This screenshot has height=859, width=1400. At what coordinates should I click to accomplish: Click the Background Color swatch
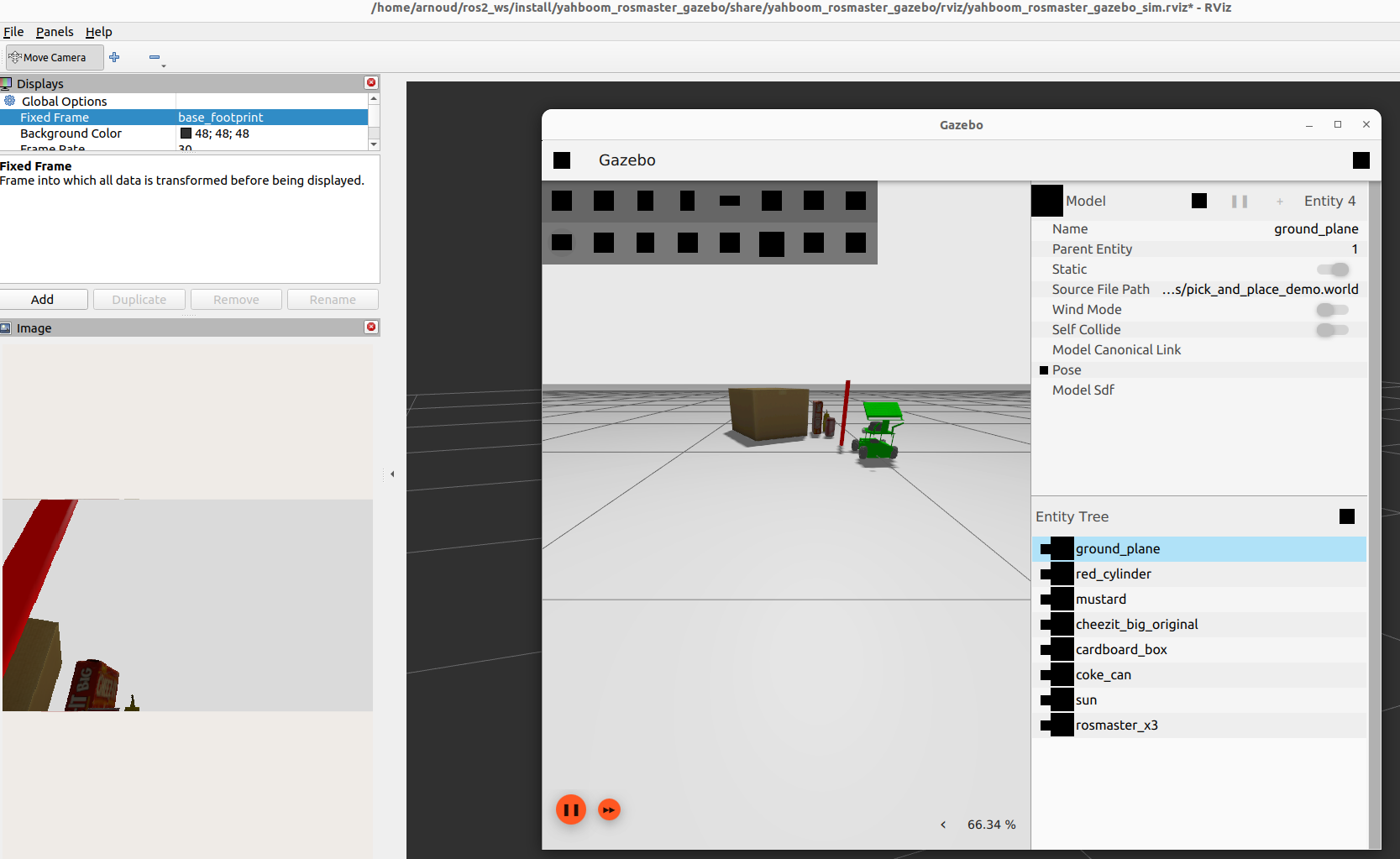coord(186,134)
